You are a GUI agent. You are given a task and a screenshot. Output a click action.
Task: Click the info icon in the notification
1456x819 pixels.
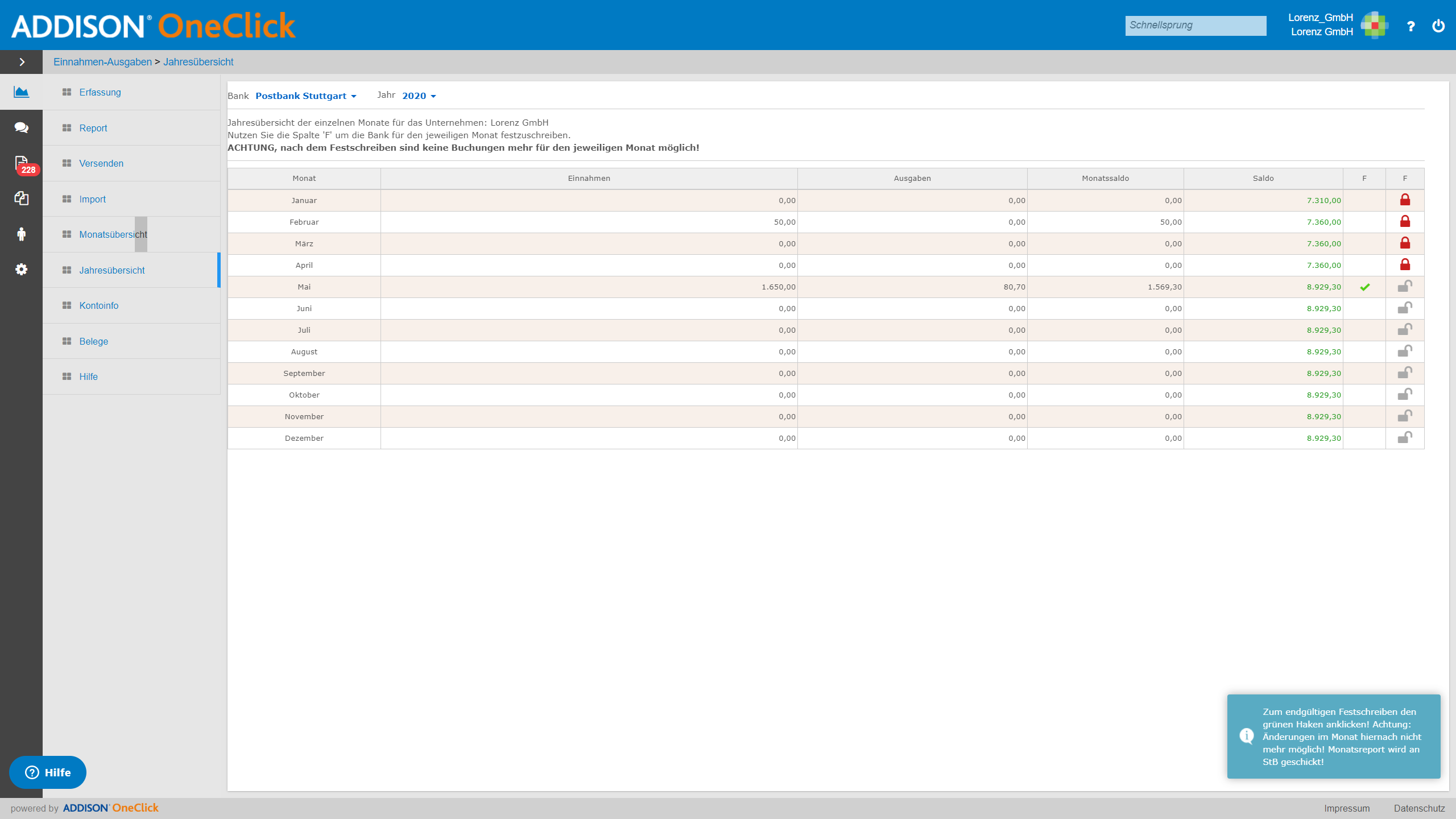click(1246, 736)
